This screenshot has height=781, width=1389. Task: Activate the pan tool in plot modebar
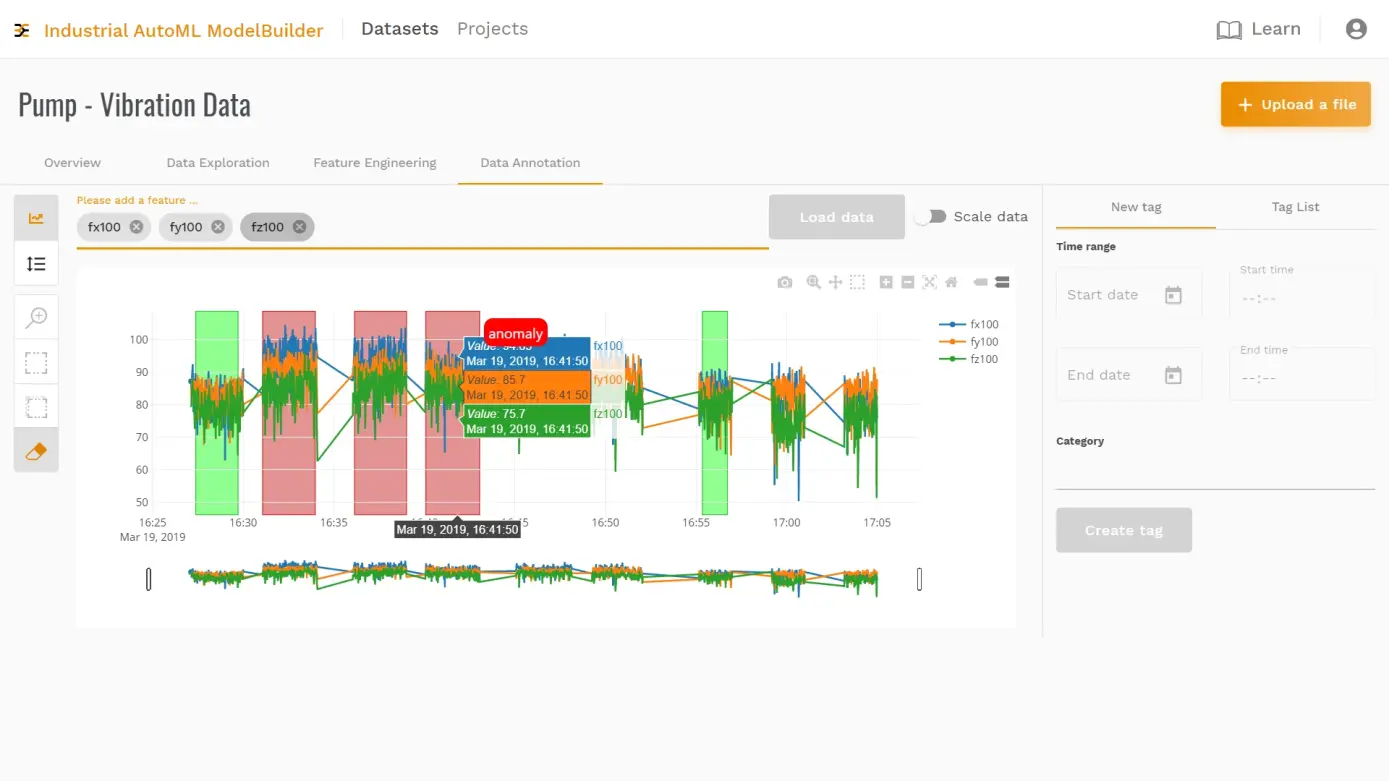click(835, 283)
